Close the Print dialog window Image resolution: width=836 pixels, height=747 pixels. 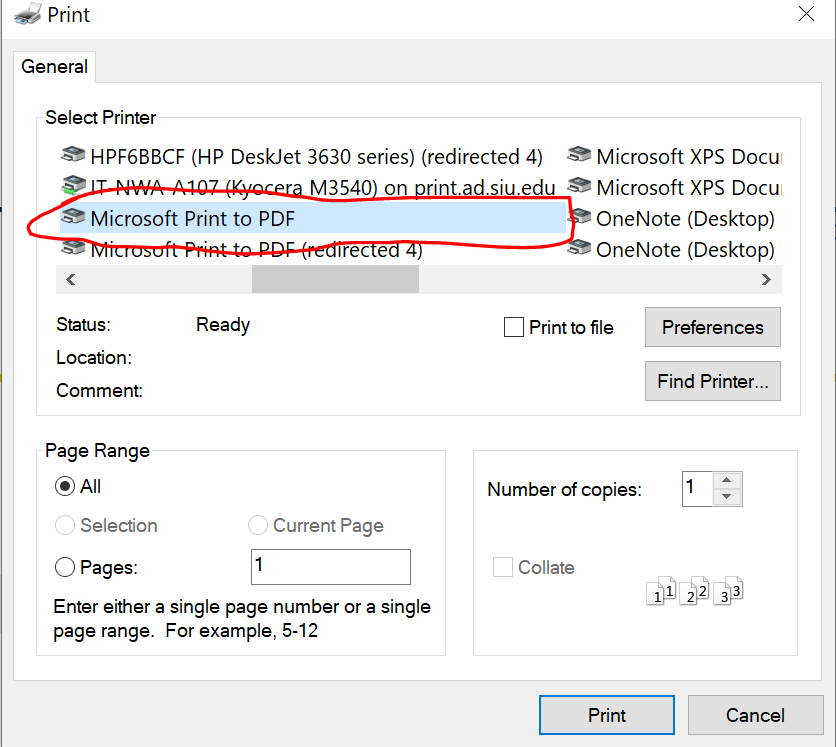coord(806,14)
